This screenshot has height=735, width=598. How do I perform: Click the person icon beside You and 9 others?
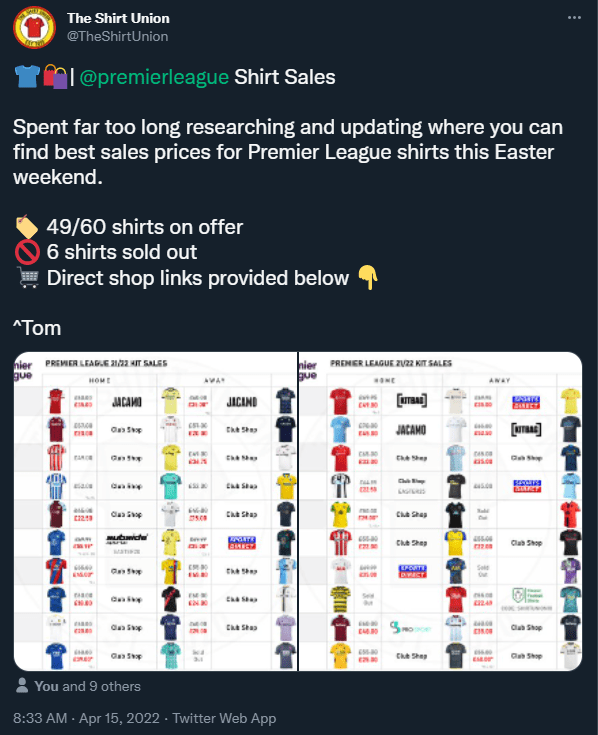coord(22,686)
